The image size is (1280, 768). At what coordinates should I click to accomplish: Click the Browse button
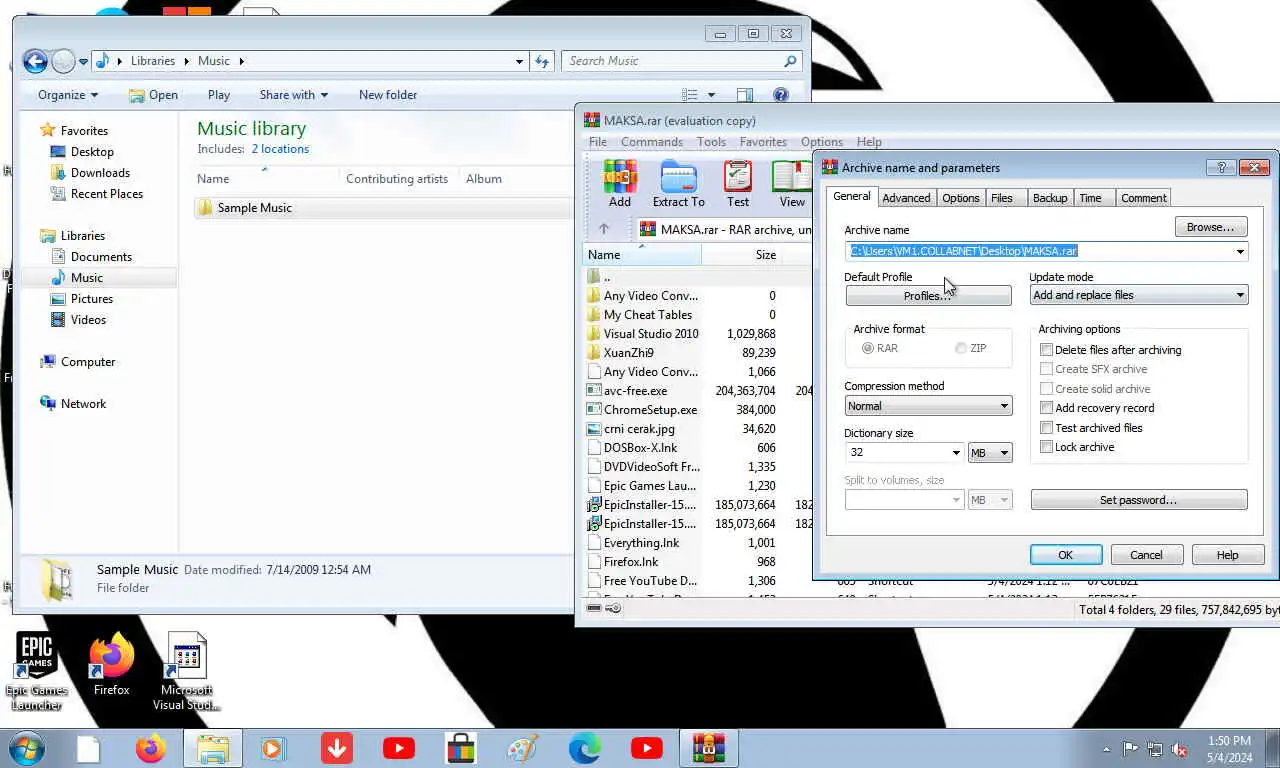pos(1210,227)
